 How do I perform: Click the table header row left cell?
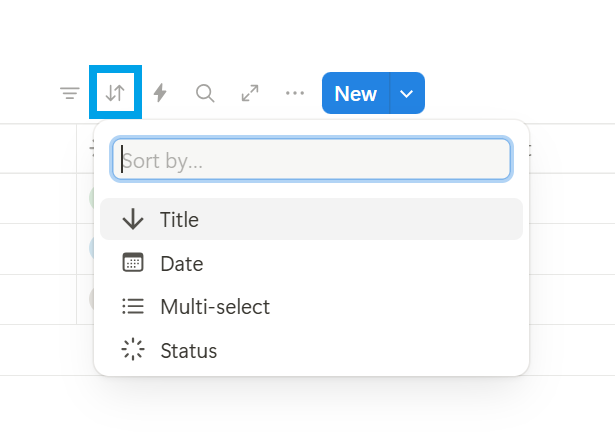pyautogui.click(x=38, y=148)
